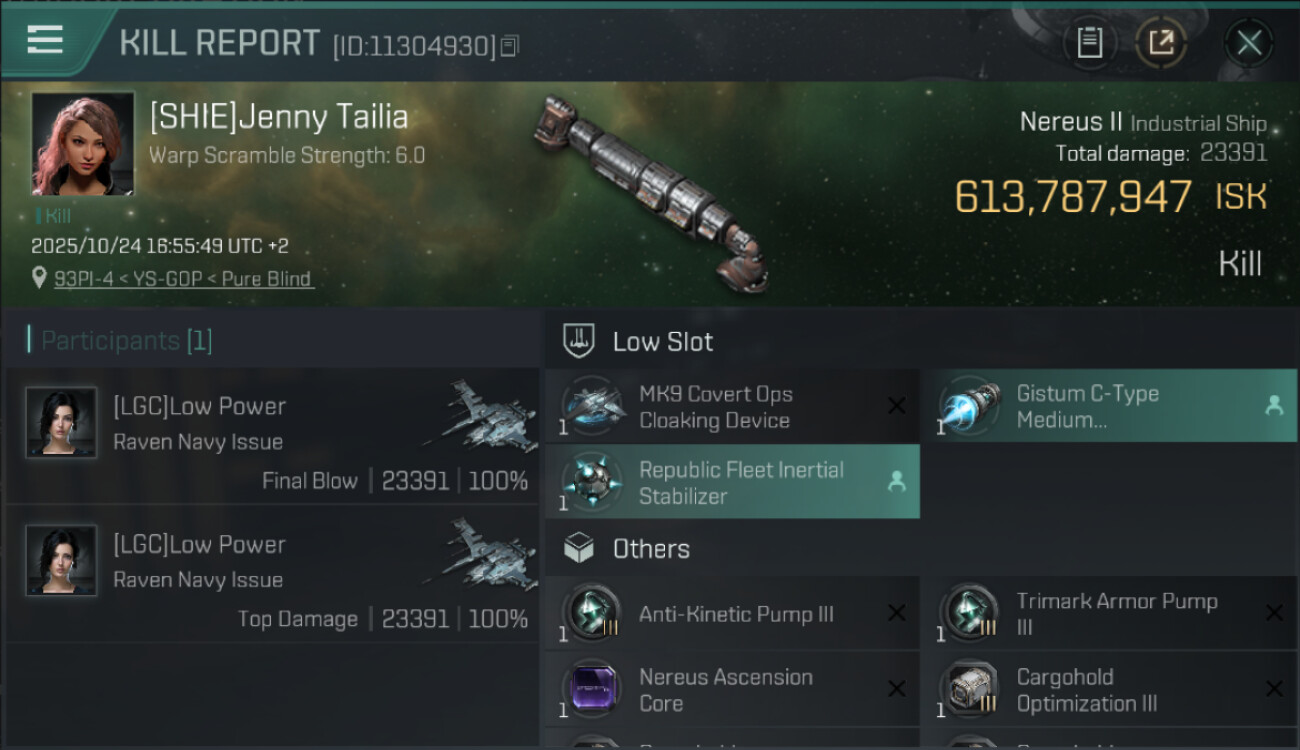This screenshot has width=1300, height=750.
Task: Click Cargohold Optimization III icon
Action: 971,689
